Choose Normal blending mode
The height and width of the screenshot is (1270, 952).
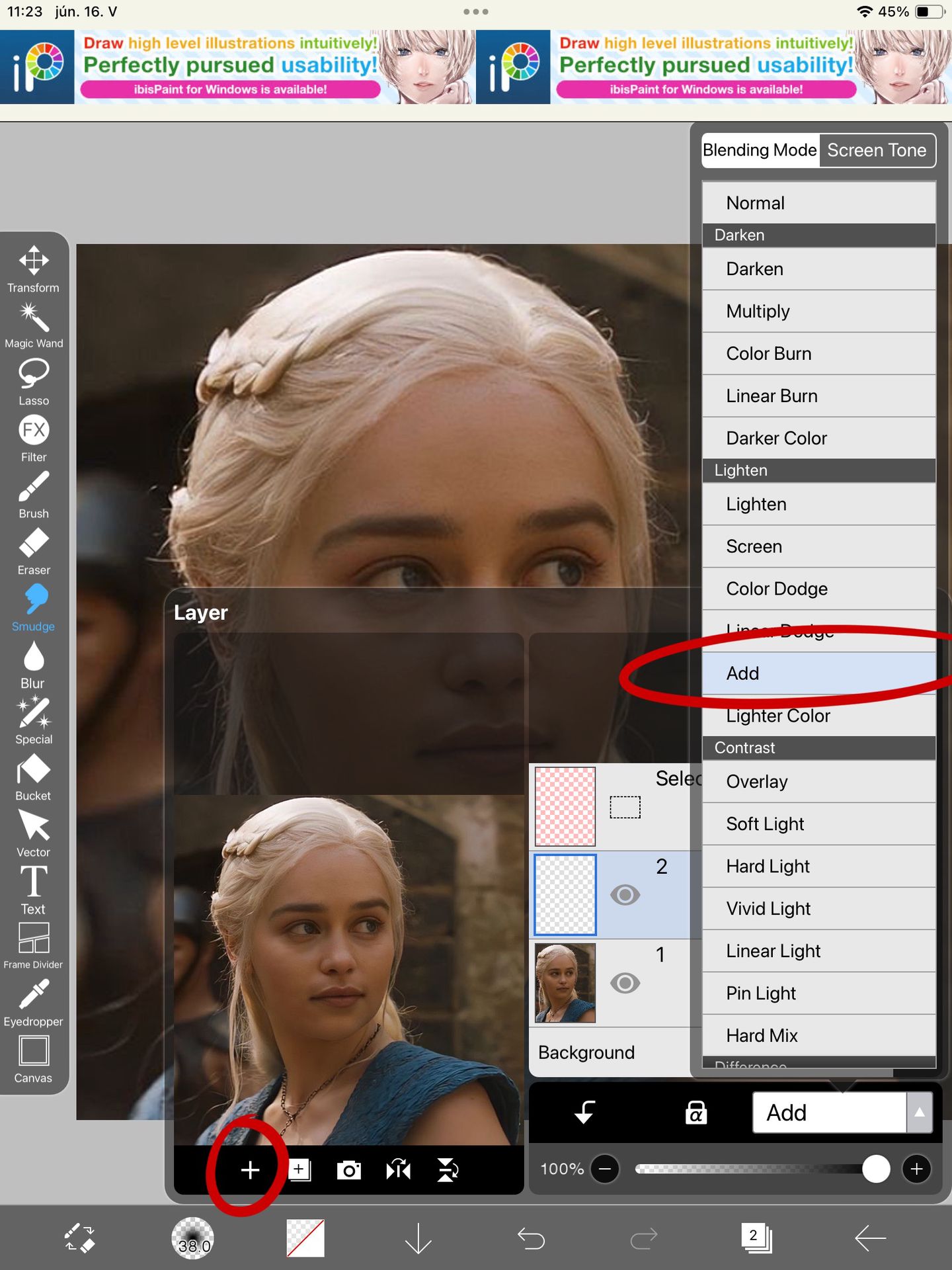coord(818,203)
